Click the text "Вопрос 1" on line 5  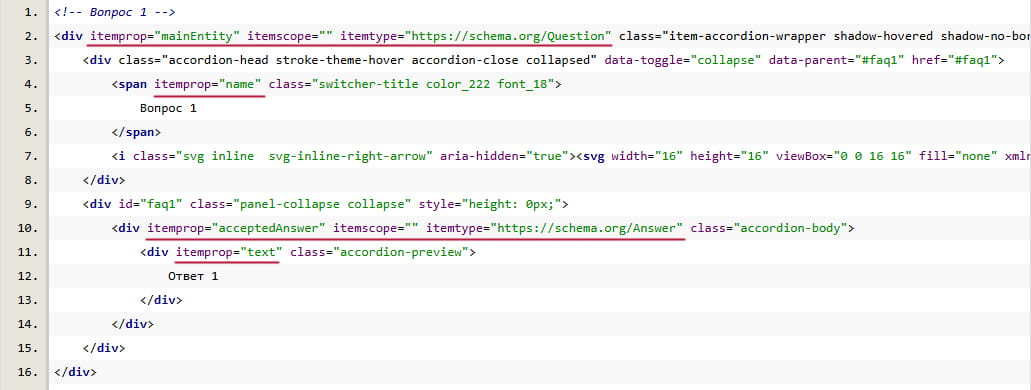pyautogui.click(x=168, y=108)
